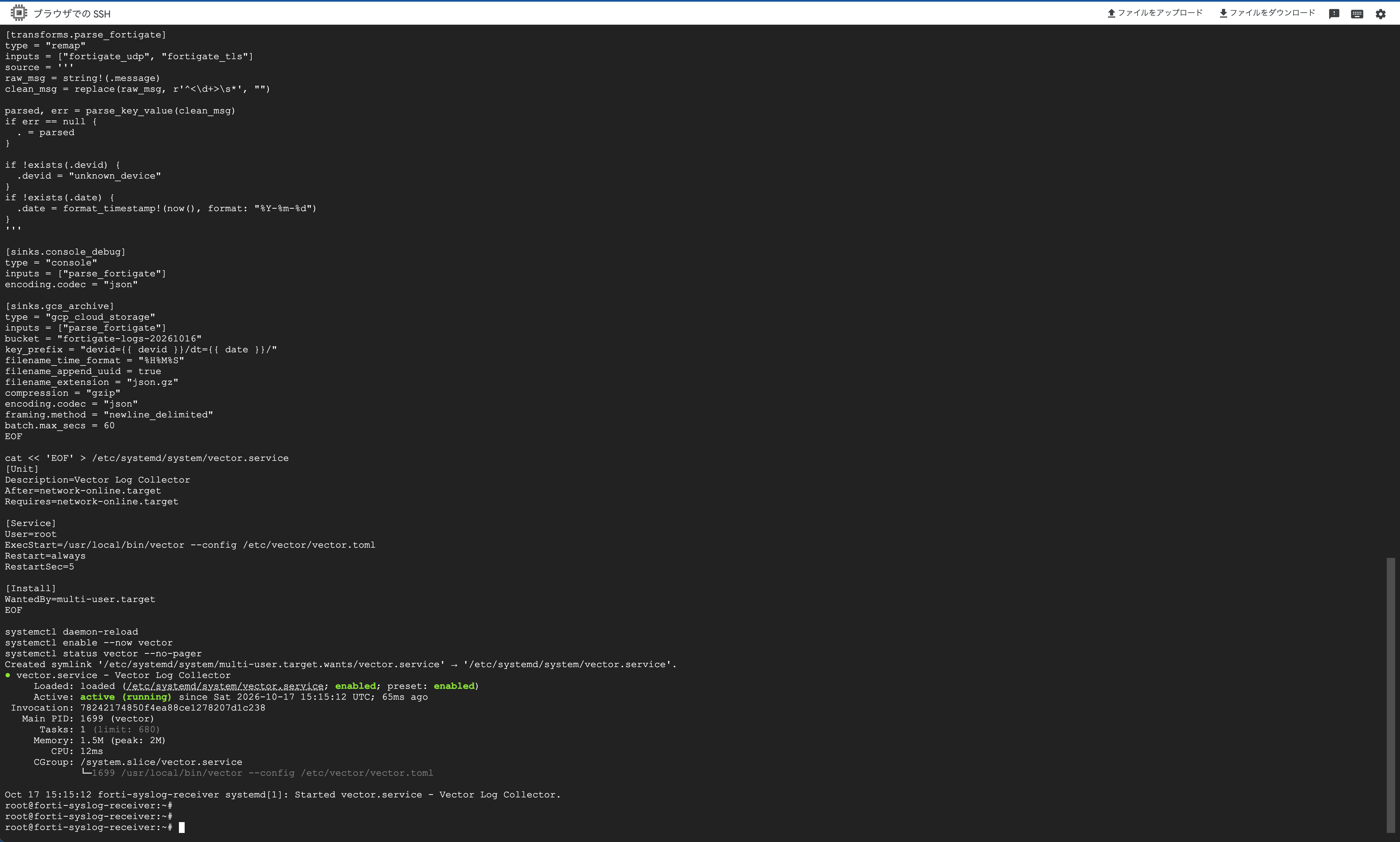
Task: Click the download file button
Action: pos(1267,13)
